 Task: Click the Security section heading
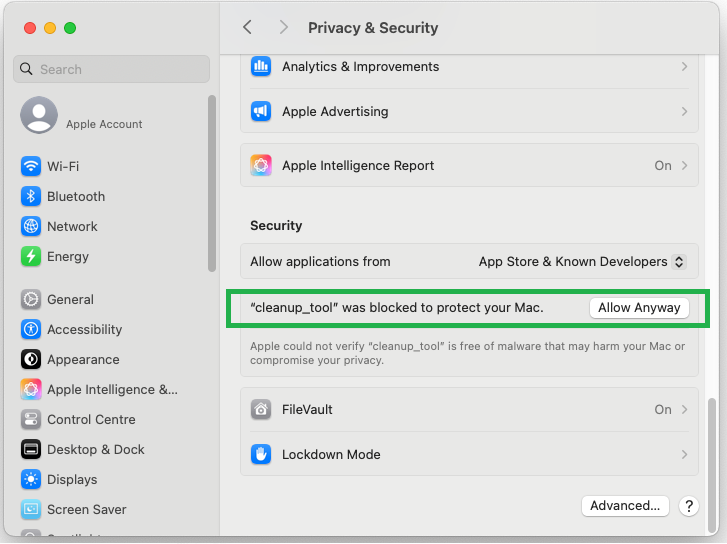tap(276, 225)
